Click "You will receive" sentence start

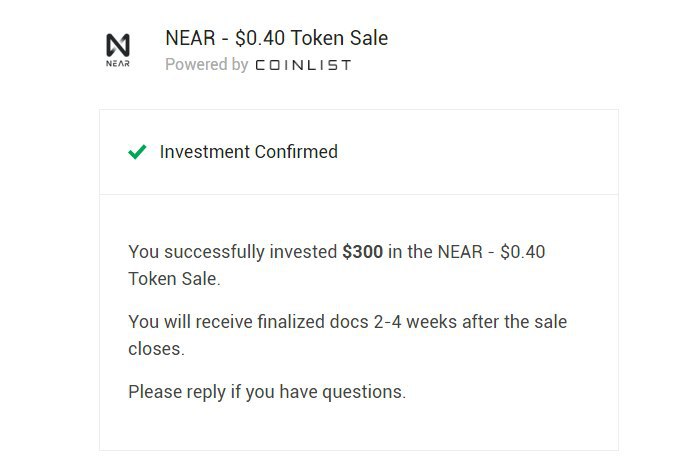pyautogui.click(x=191, y=322)
